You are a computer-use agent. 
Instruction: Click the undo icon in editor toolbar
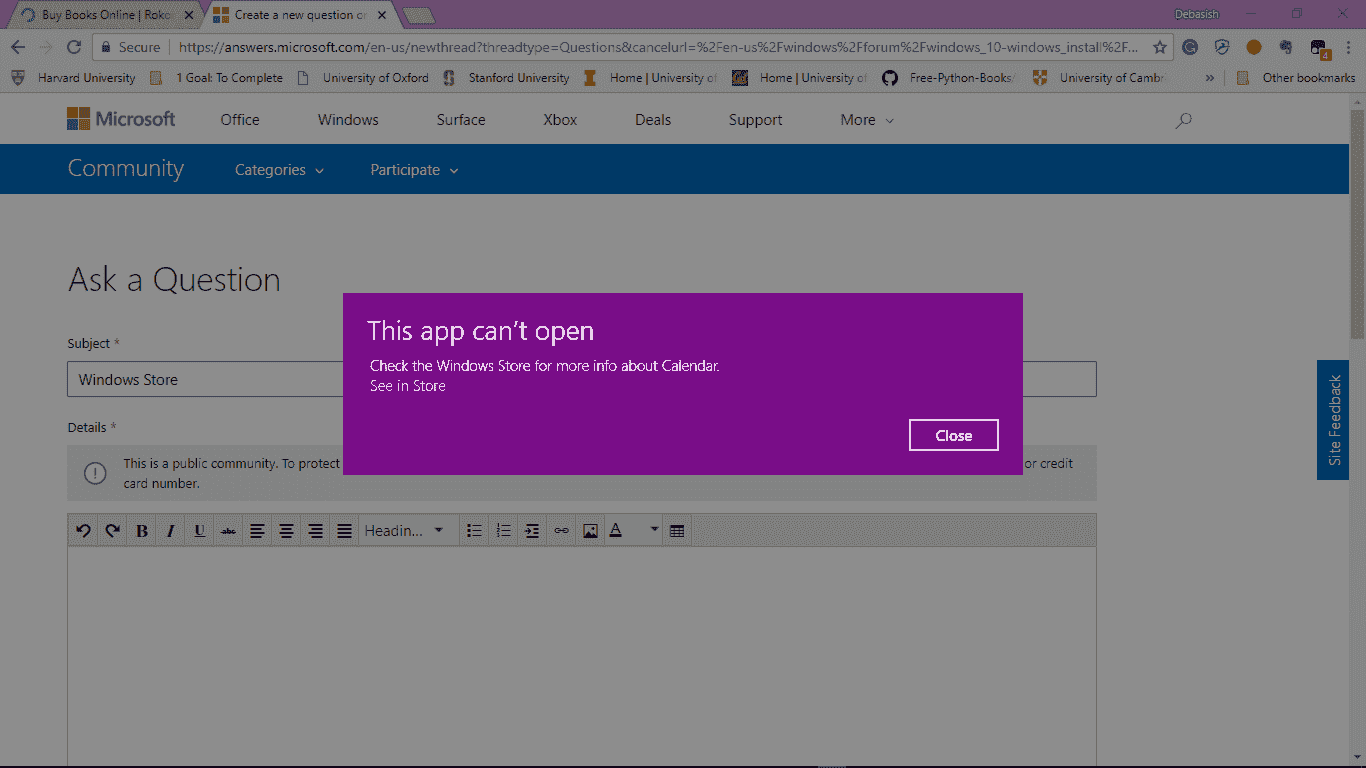click(x=83, y=531)
